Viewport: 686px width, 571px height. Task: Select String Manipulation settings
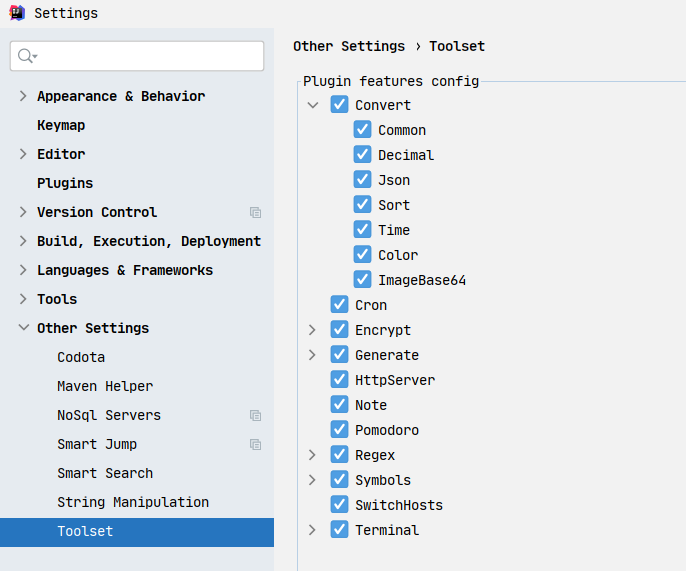coord(133,502)
